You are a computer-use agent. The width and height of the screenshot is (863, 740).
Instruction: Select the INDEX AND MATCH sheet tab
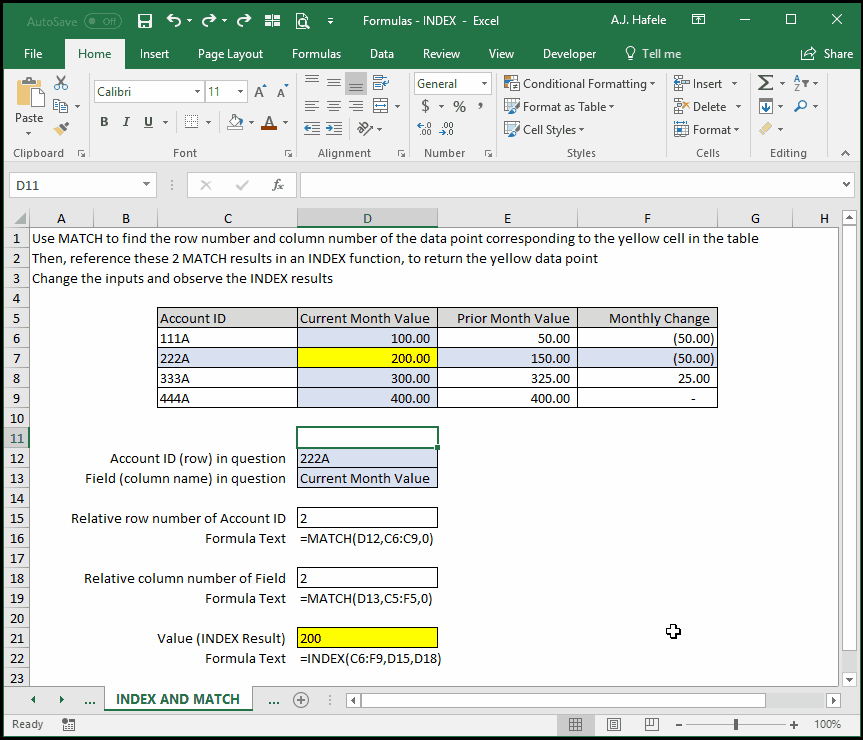coord(178,699)
